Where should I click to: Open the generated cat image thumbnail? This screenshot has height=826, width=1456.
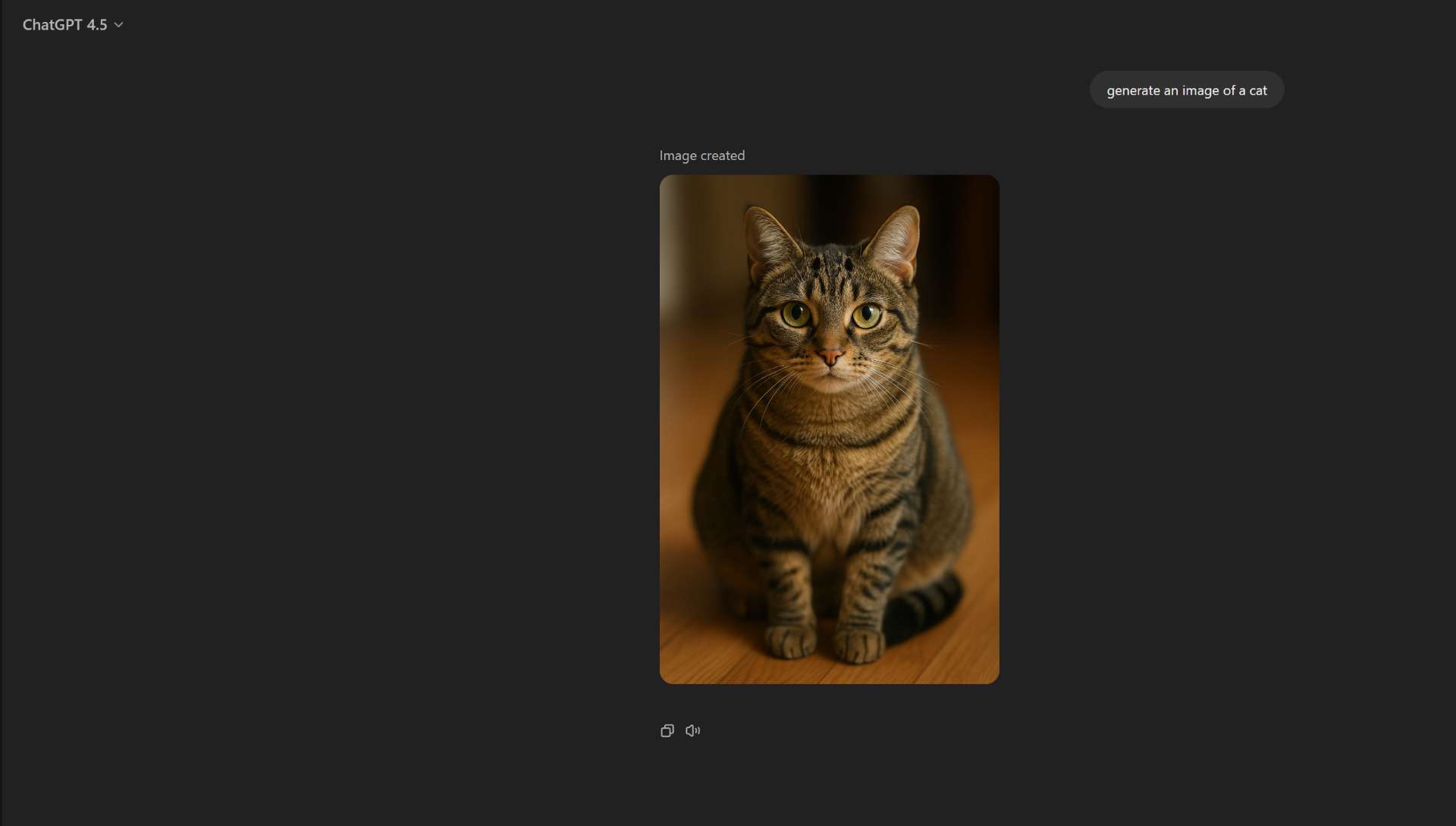(x=829, y=429)
